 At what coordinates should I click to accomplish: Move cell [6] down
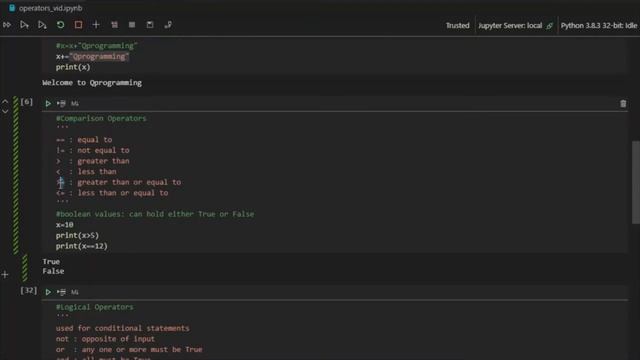point(5,111)
